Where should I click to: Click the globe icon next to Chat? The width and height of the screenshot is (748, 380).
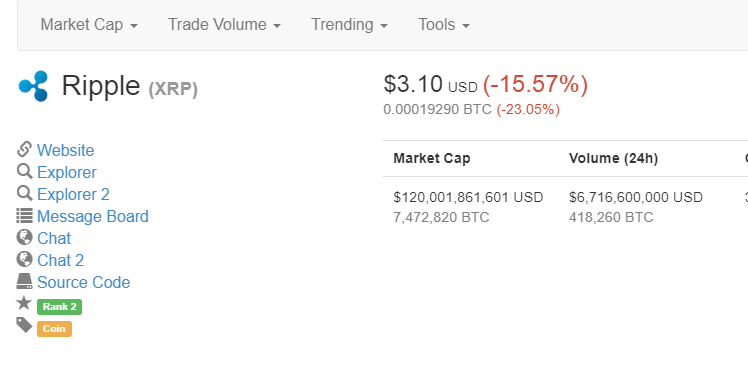point(24,237)
